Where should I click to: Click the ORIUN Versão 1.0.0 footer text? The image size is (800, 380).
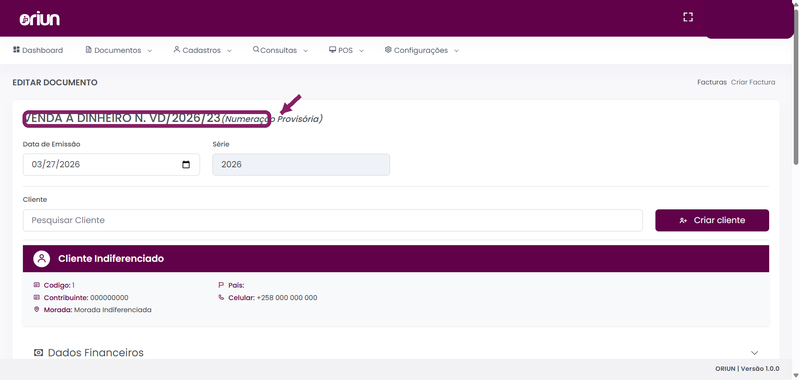click(747, 369)
